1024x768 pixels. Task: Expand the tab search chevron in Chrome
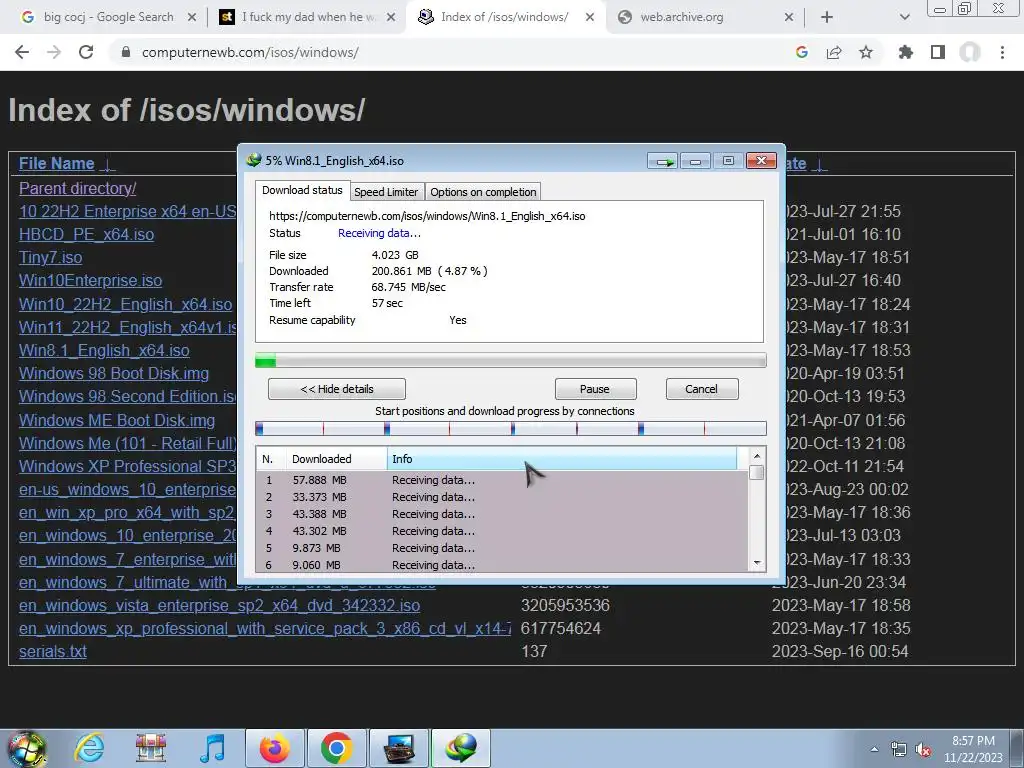[904, 17]
